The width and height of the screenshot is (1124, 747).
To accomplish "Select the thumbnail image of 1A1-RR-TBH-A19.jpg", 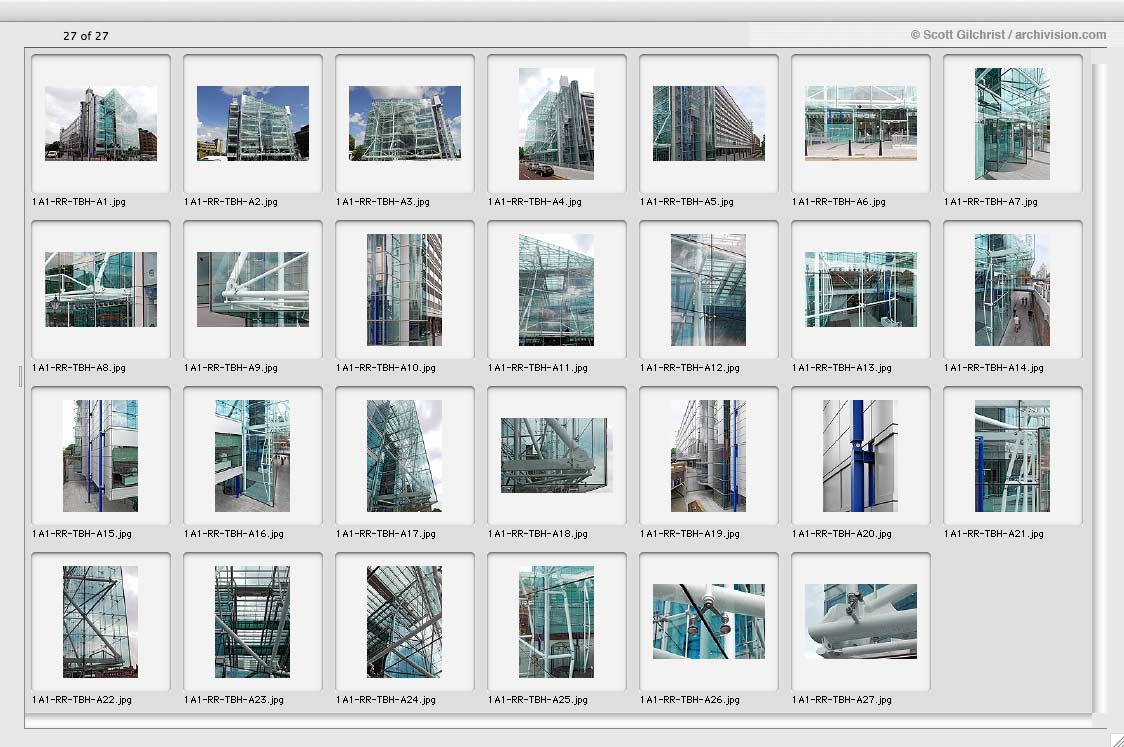I will coord(708,456).
